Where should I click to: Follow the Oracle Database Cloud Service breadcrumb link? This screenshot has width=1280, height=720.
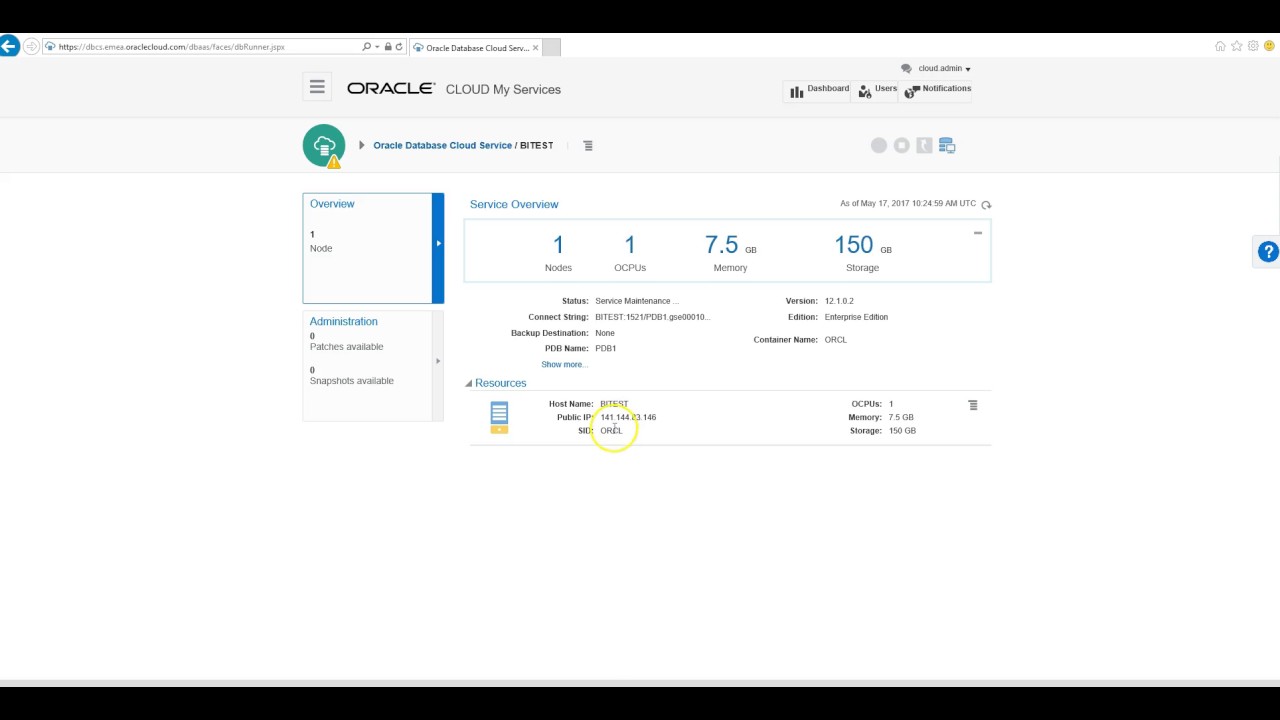coord(442,145)
